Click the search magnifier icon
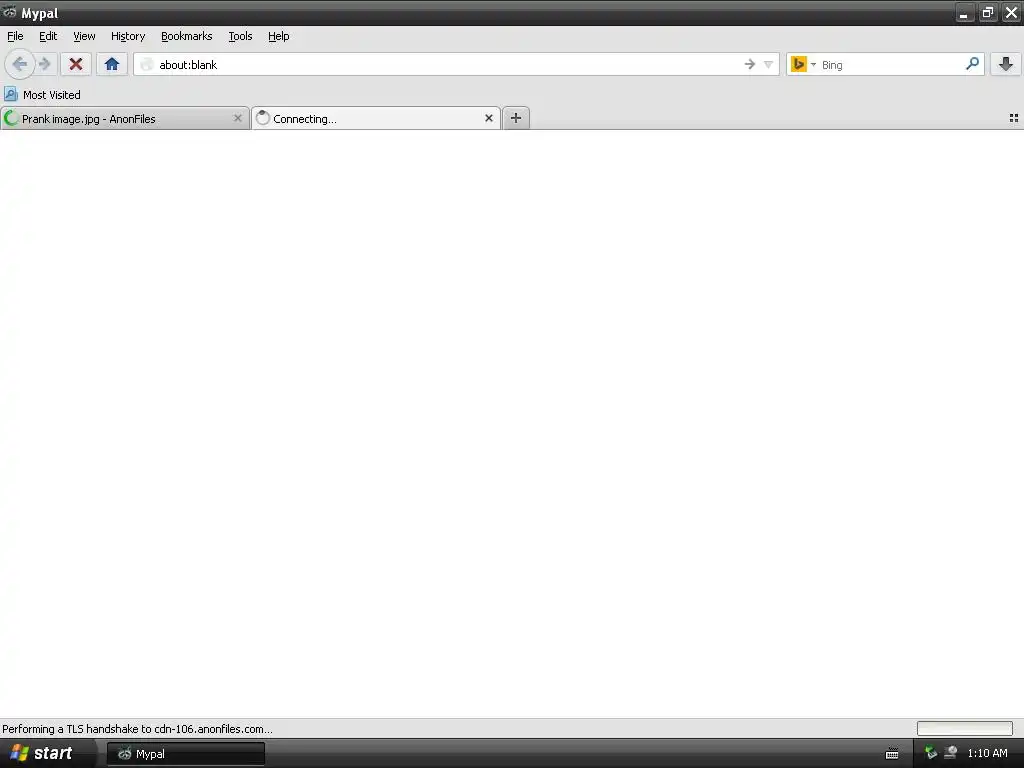This screenshot has height=768, width=1024. 972,64
